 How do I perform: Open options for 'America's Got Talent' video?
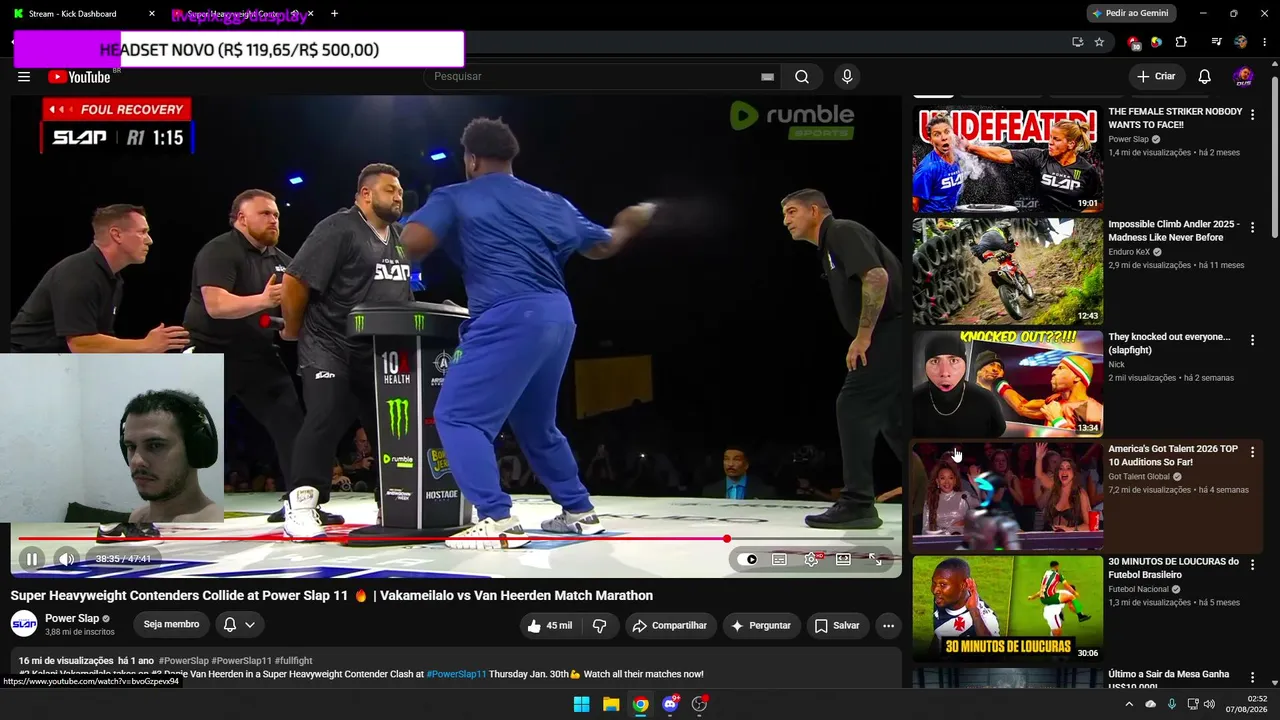coord(1252,453)
